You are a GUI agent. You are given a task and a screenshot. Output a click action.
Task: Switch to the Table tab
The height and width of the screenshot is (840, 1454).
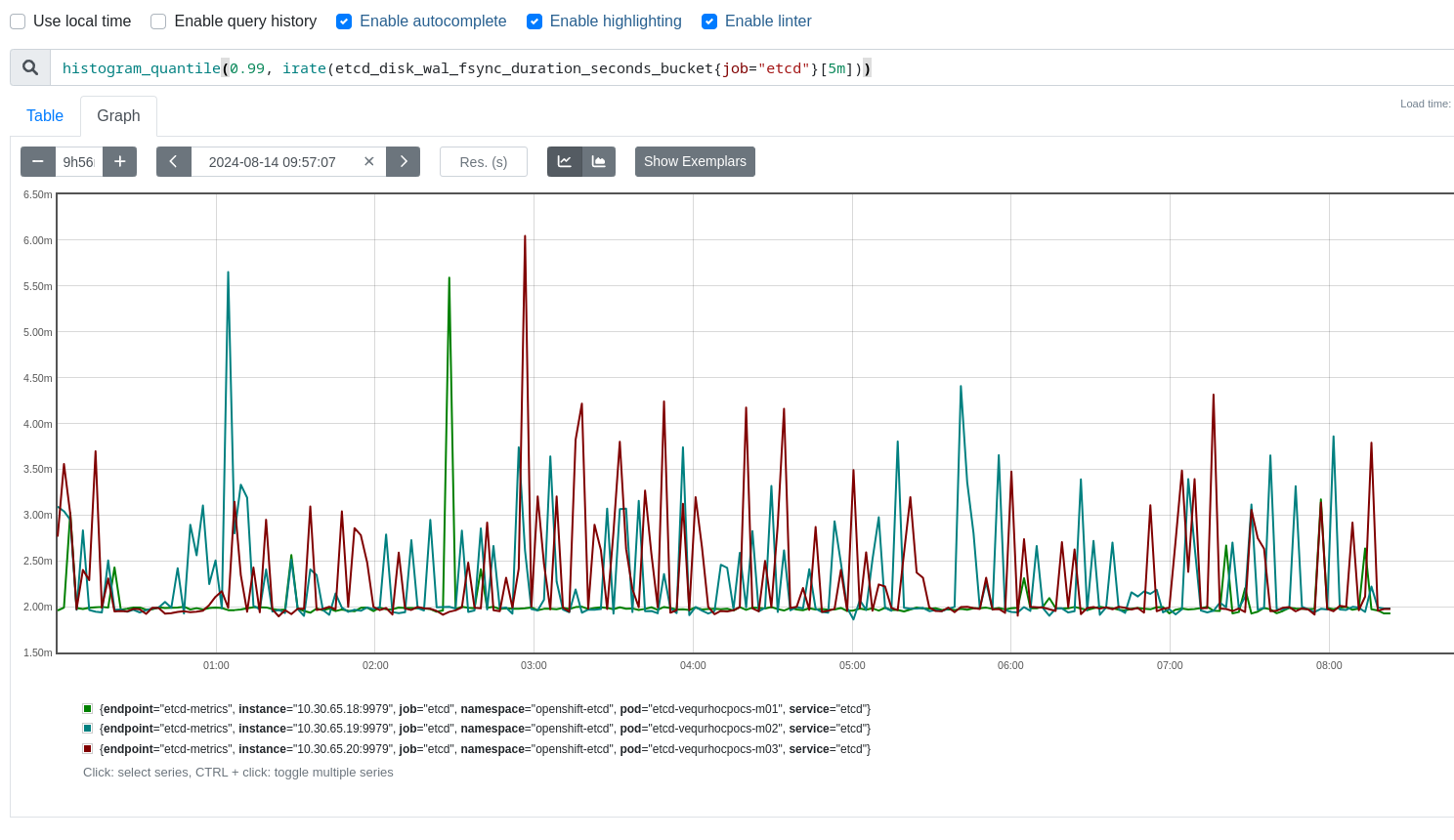pos(45,115)
